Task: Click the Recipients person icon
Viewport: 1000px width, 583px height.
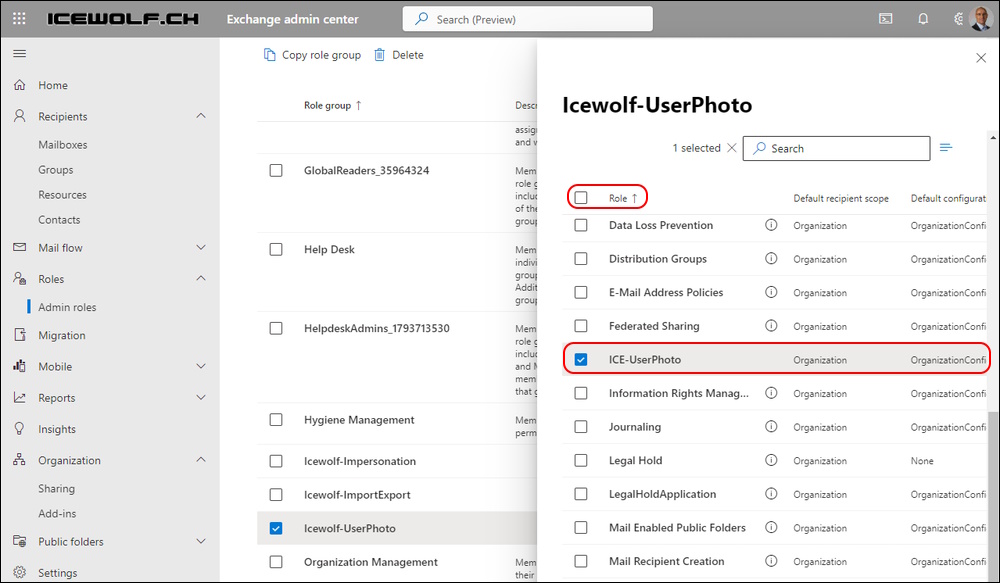Action: point(20,116)
